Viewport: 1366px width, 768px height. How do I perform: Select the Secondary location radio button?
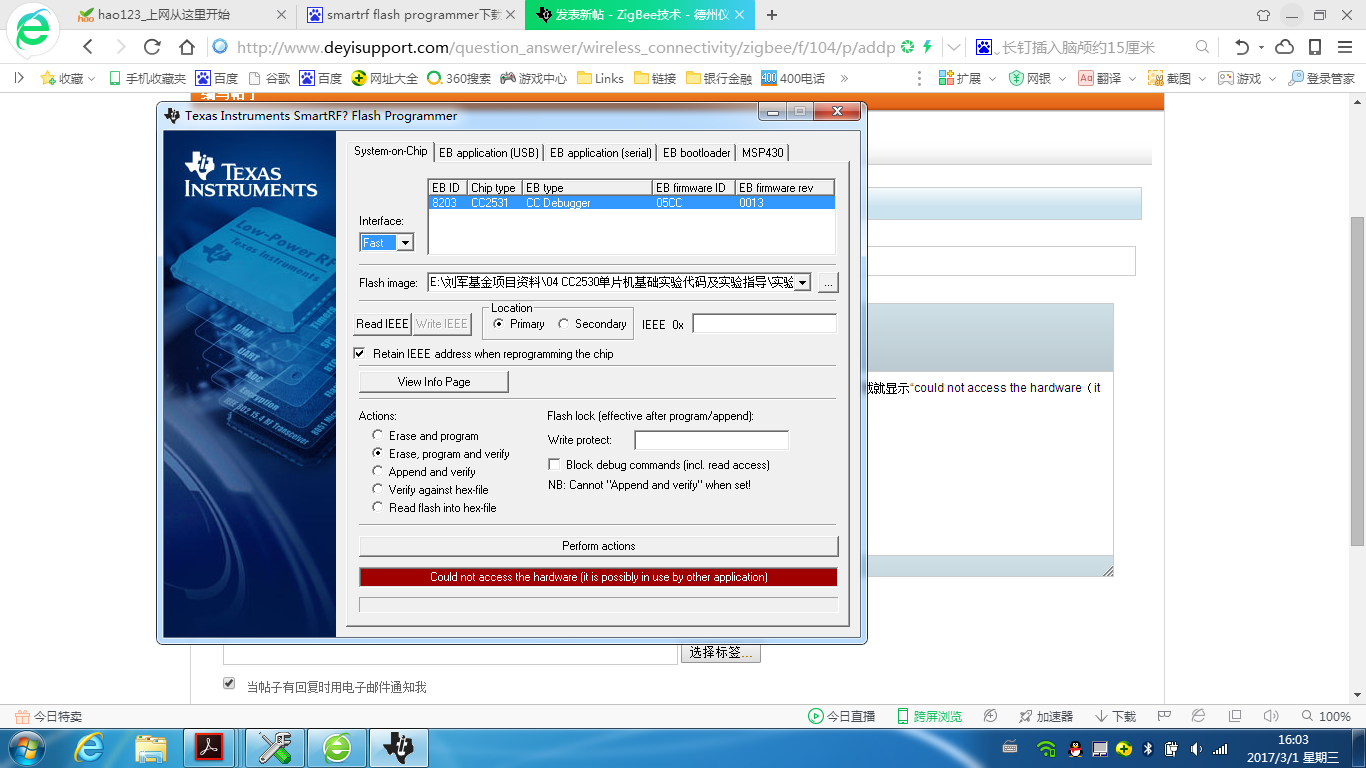[564, 324]
